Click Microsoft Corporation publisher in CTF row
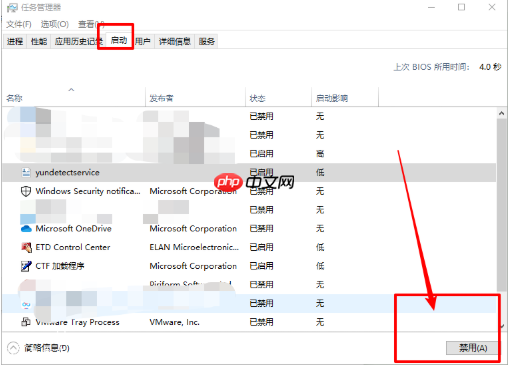The image size is (509, 366). point(193,266)
